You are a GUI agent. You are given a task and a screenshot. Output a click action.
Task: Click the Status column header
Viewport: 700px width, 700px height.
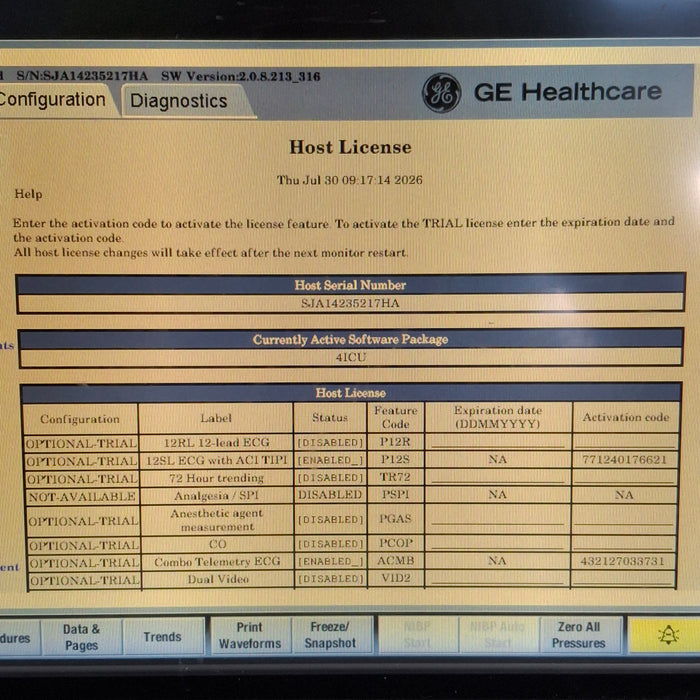pos(330,417)
